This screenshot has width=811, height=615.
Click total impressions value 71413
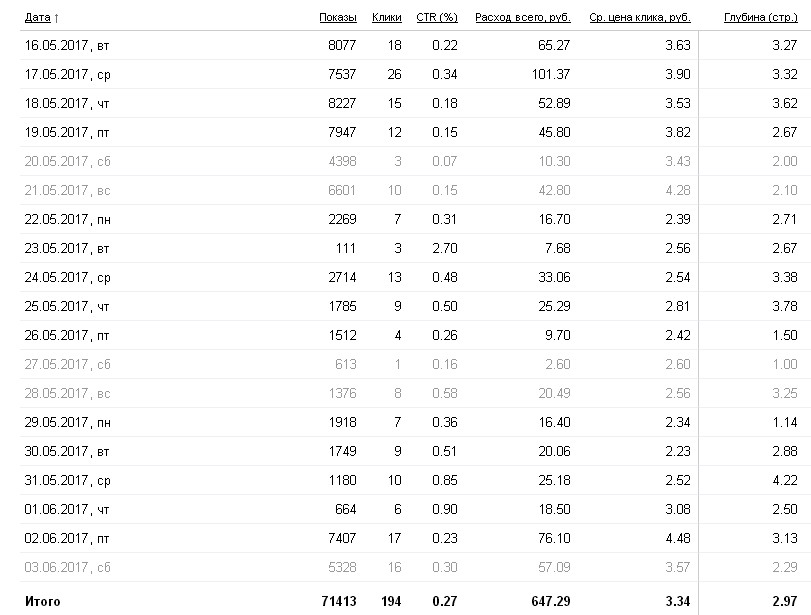coord(336,601)
